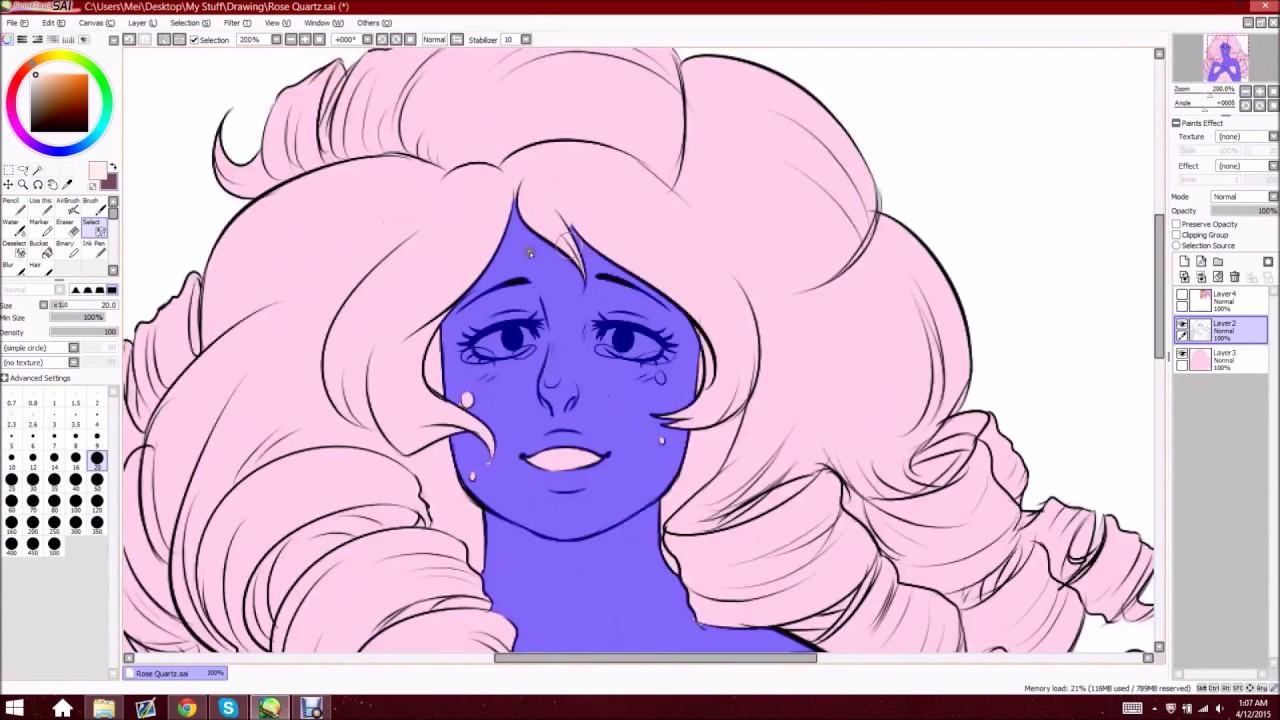1280x720 pixels.
Task: Toggle the Selection checkbox in toolbar
Action: [x=194, y=40]
